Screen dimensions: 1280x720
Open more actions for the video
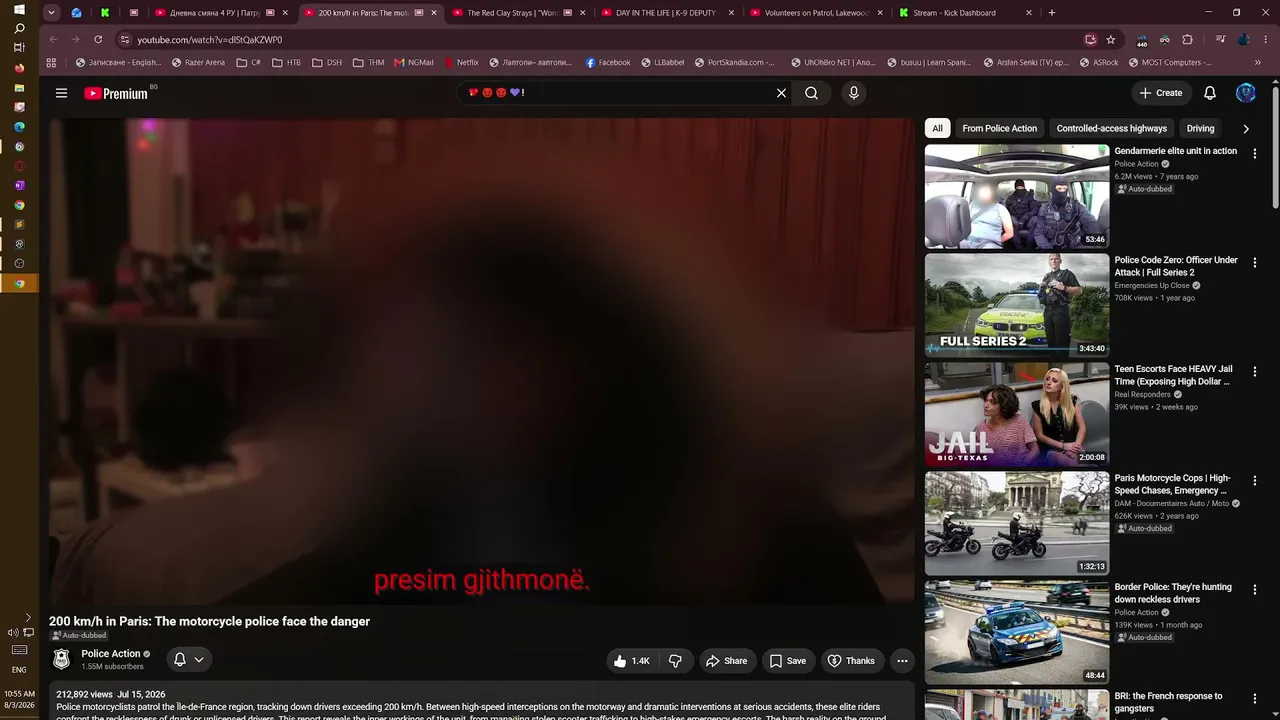point(902,661)
